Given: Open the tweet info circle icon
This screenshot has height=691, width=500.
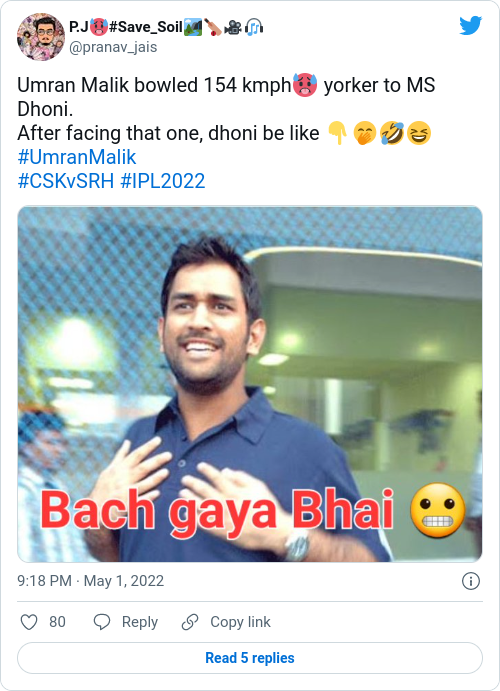Looking at the screenshot, I should point(470,581).
